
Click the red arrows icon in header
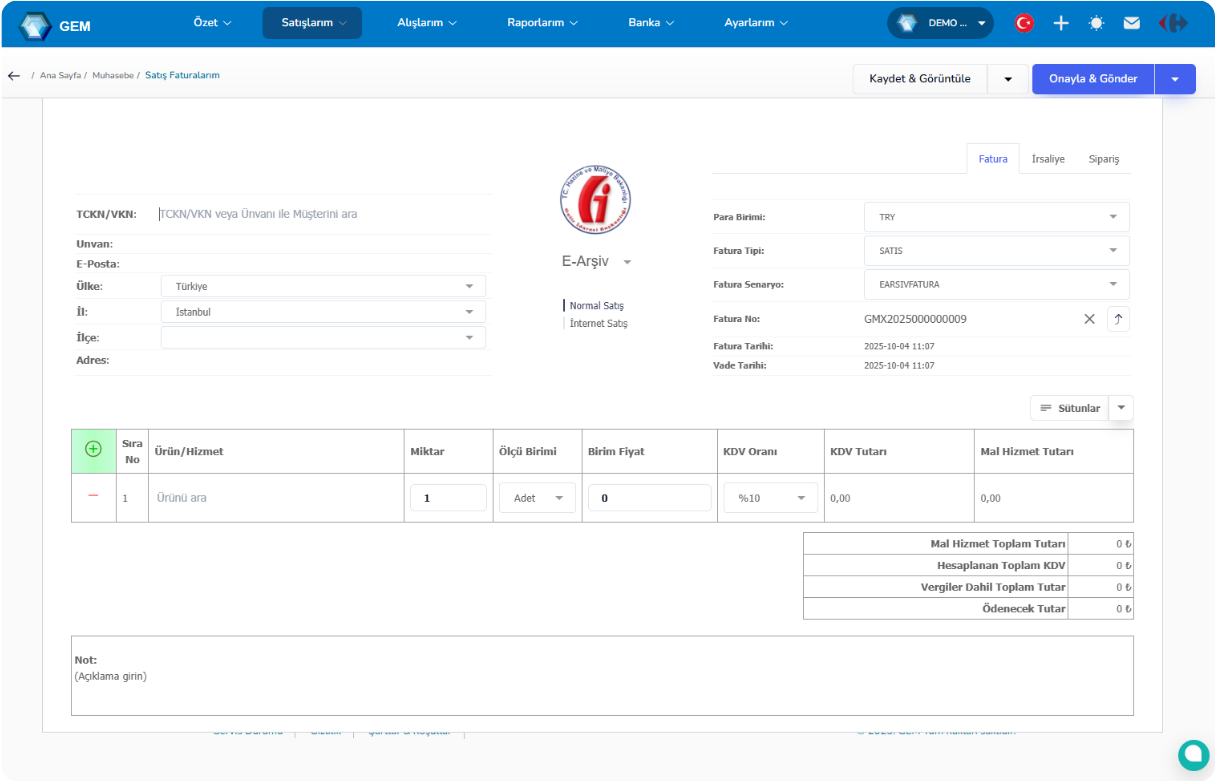1174,23
